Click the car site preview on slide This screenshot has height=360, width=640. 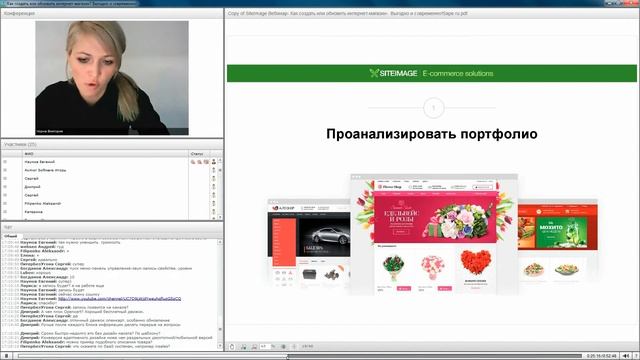point(309,243)
